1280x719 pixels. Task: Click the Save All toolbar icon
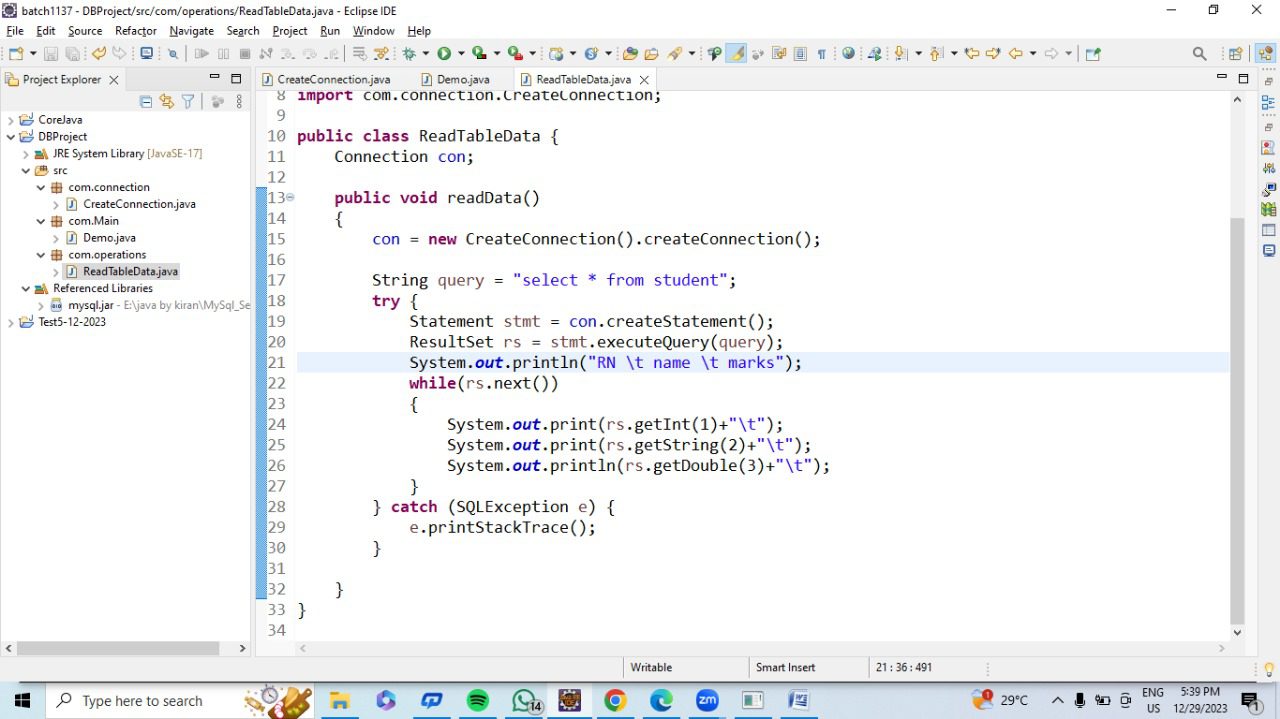(73, 54)
